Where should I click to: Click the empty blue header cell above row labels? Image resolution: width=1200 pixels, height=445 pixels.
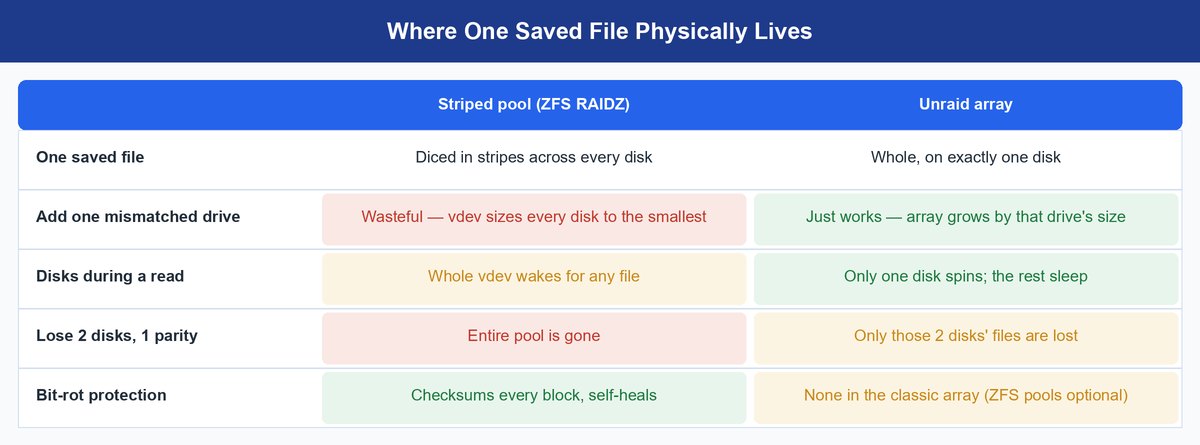tap(169, 104)
